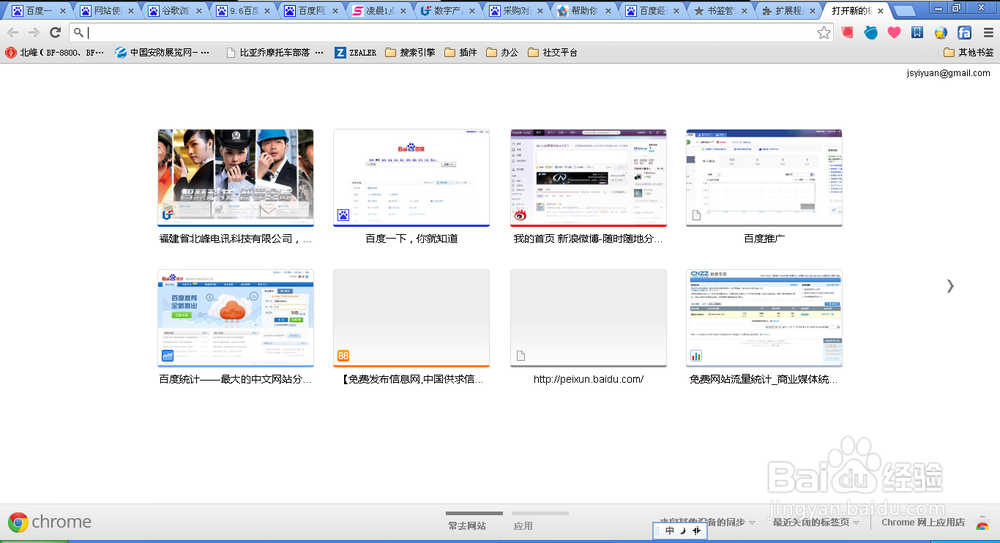Open the 中国安防展览网 bookmark

click(x=163, y=52)
